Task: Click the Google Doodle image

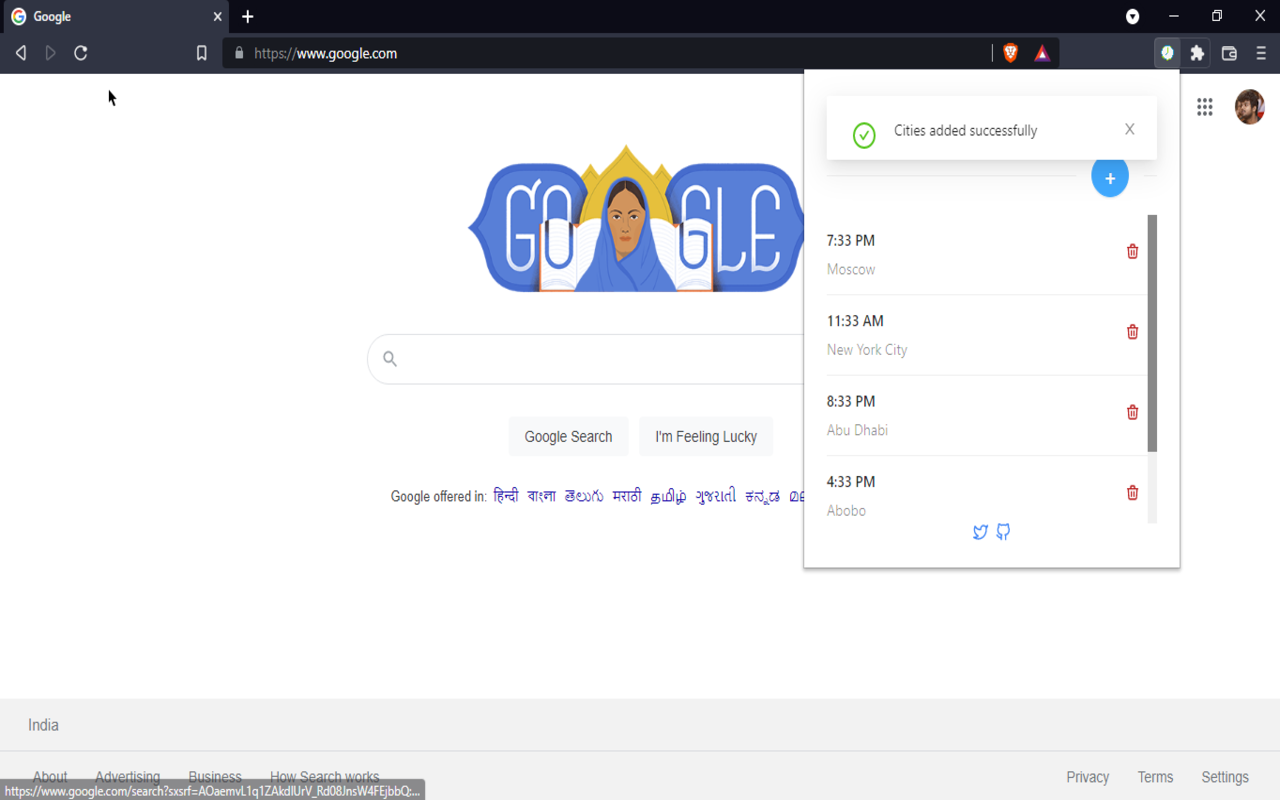Action: (x=636, y=220)
